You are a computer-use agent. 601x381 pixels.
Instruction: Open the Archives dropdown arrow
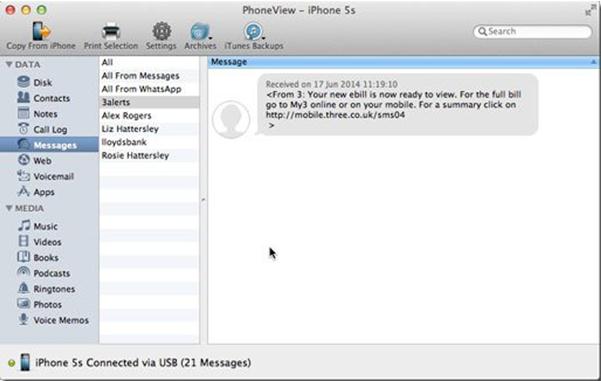[210, 38]
